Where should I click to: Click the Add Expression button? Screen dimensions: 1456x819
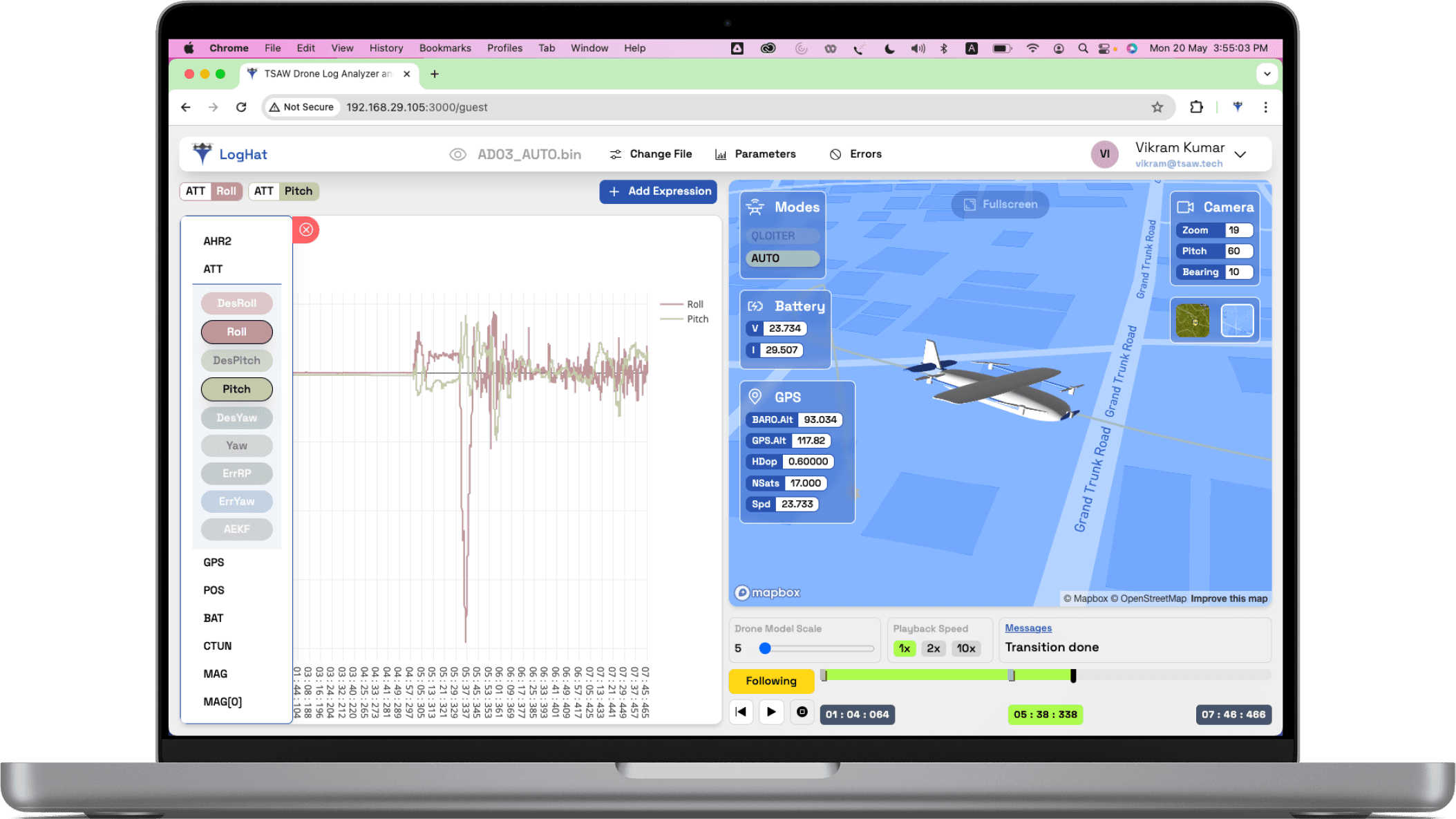click(x=658, y=191)
